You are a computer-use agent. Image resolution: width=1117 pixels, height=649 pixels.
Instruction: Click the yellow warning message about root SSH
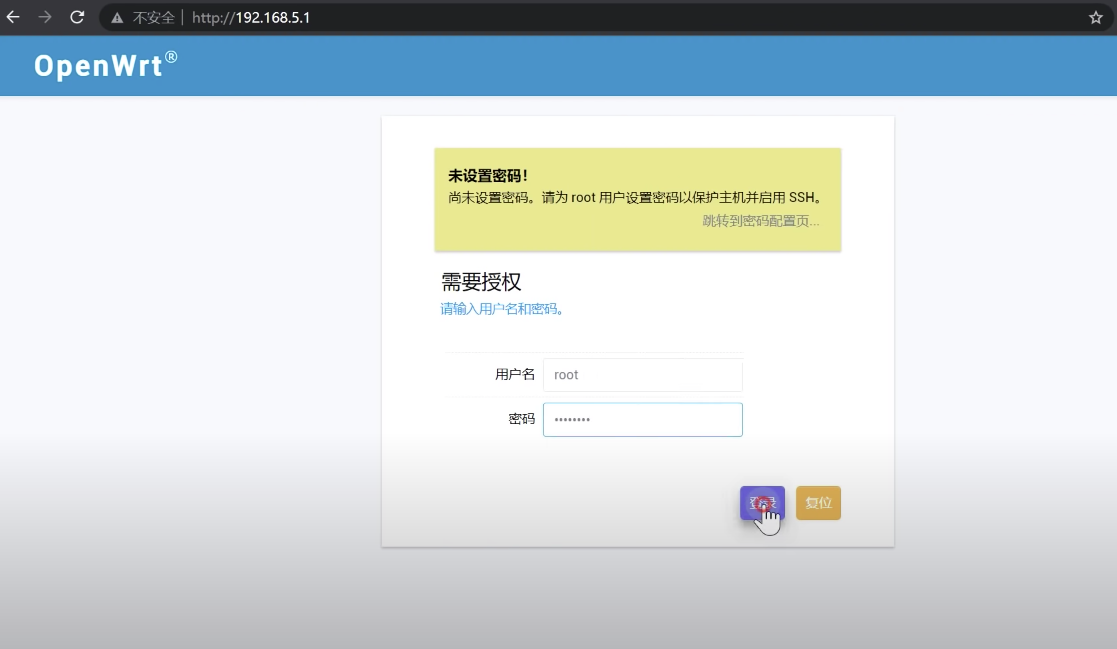tap(636, 198)
